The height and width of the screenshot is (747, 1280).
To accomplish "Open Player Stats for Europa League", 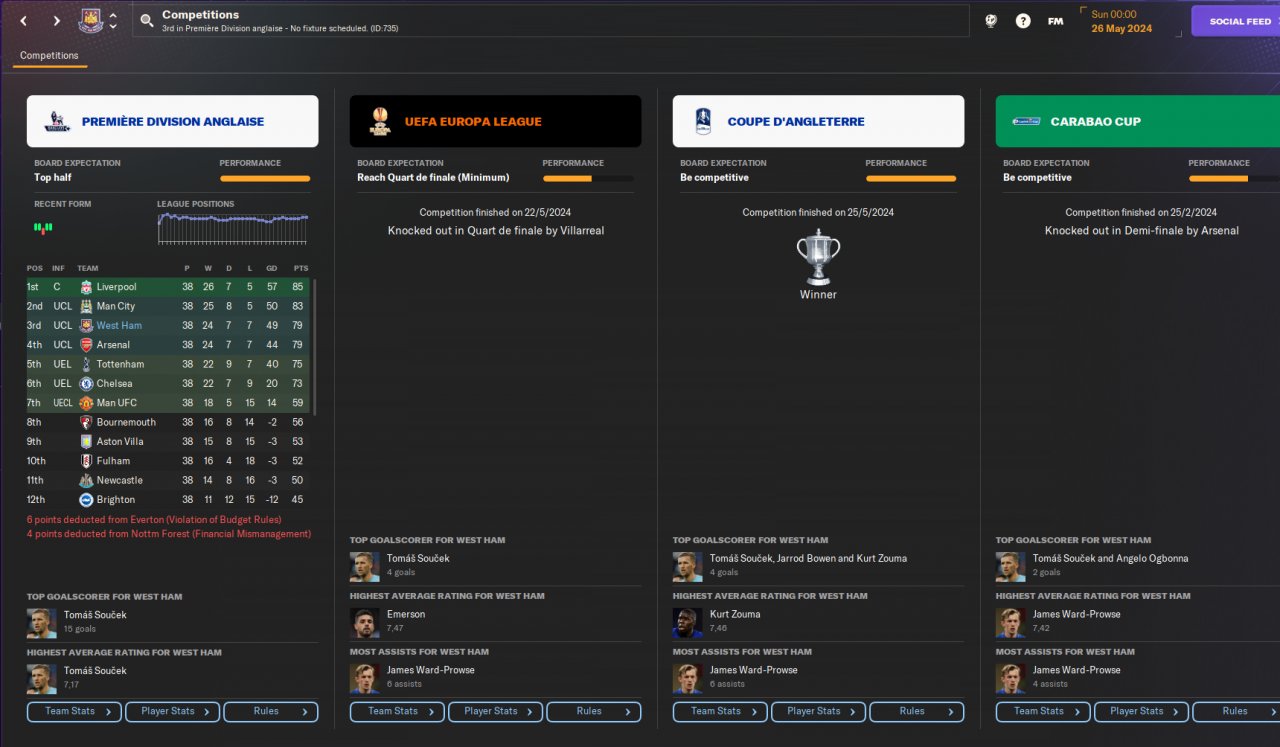I will pos(496,711).
